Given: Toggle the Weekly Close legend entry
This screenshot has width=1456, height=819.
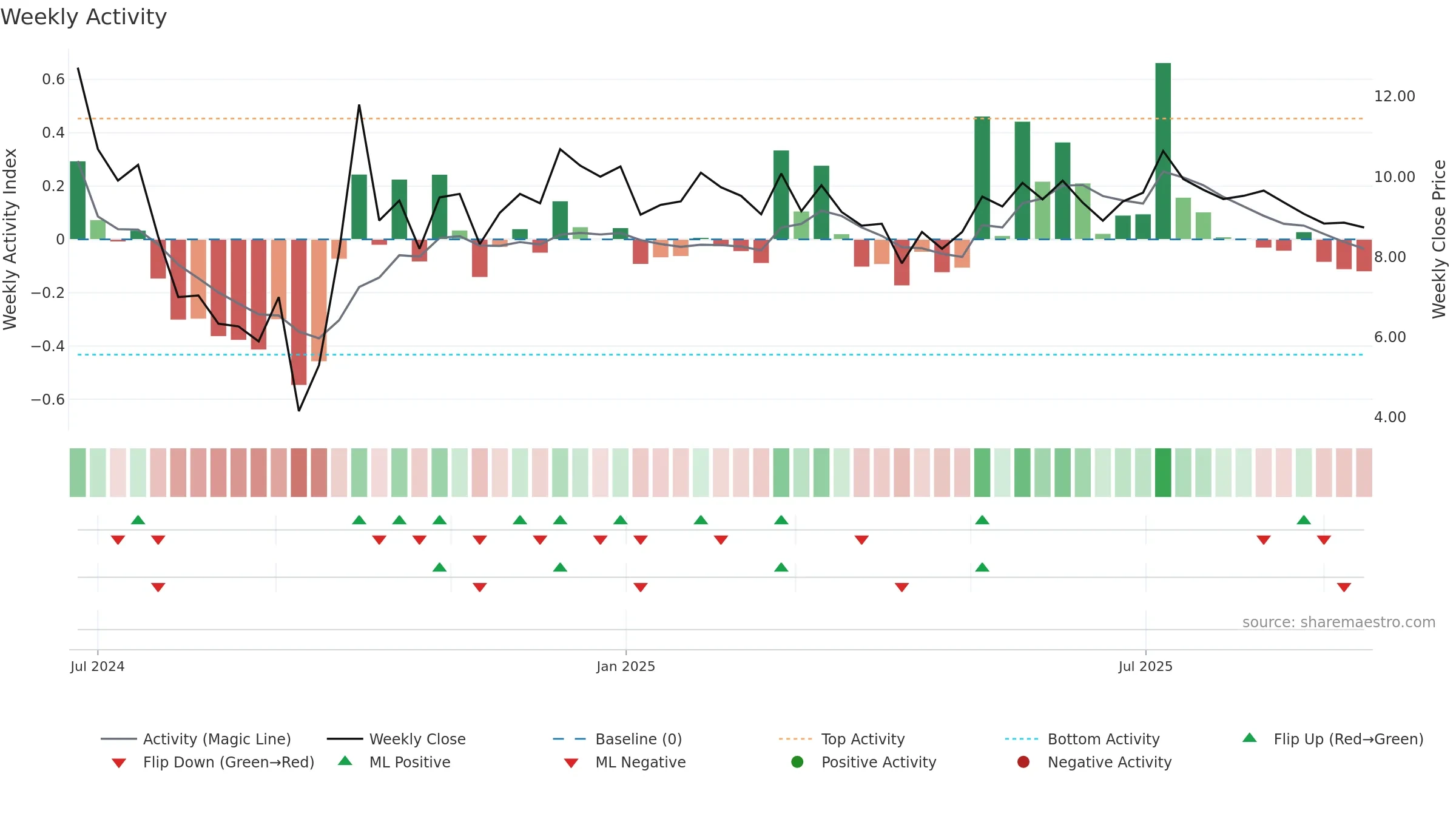Looking at the screenshot, I should [x=396, y=739].
